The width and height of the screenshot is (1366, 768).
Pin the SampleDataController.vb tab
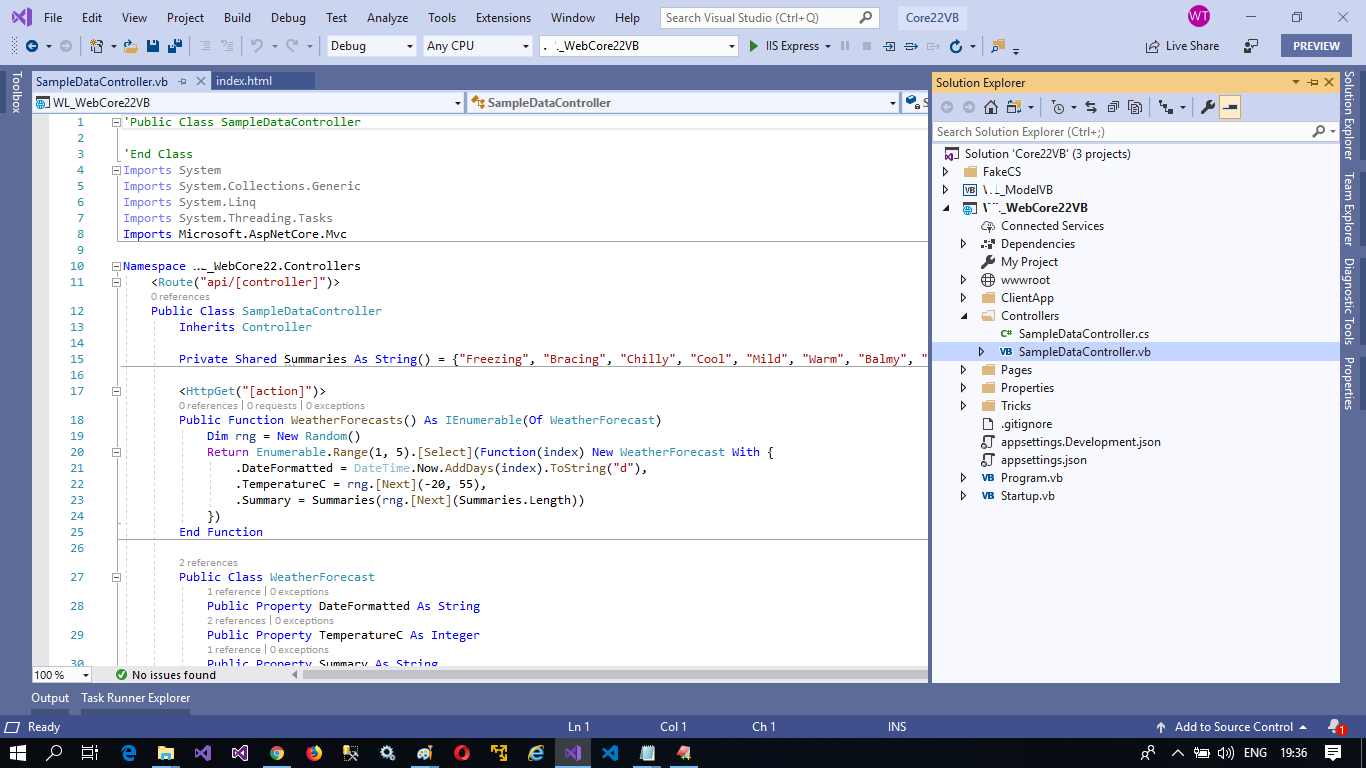[x=182, y=81]
